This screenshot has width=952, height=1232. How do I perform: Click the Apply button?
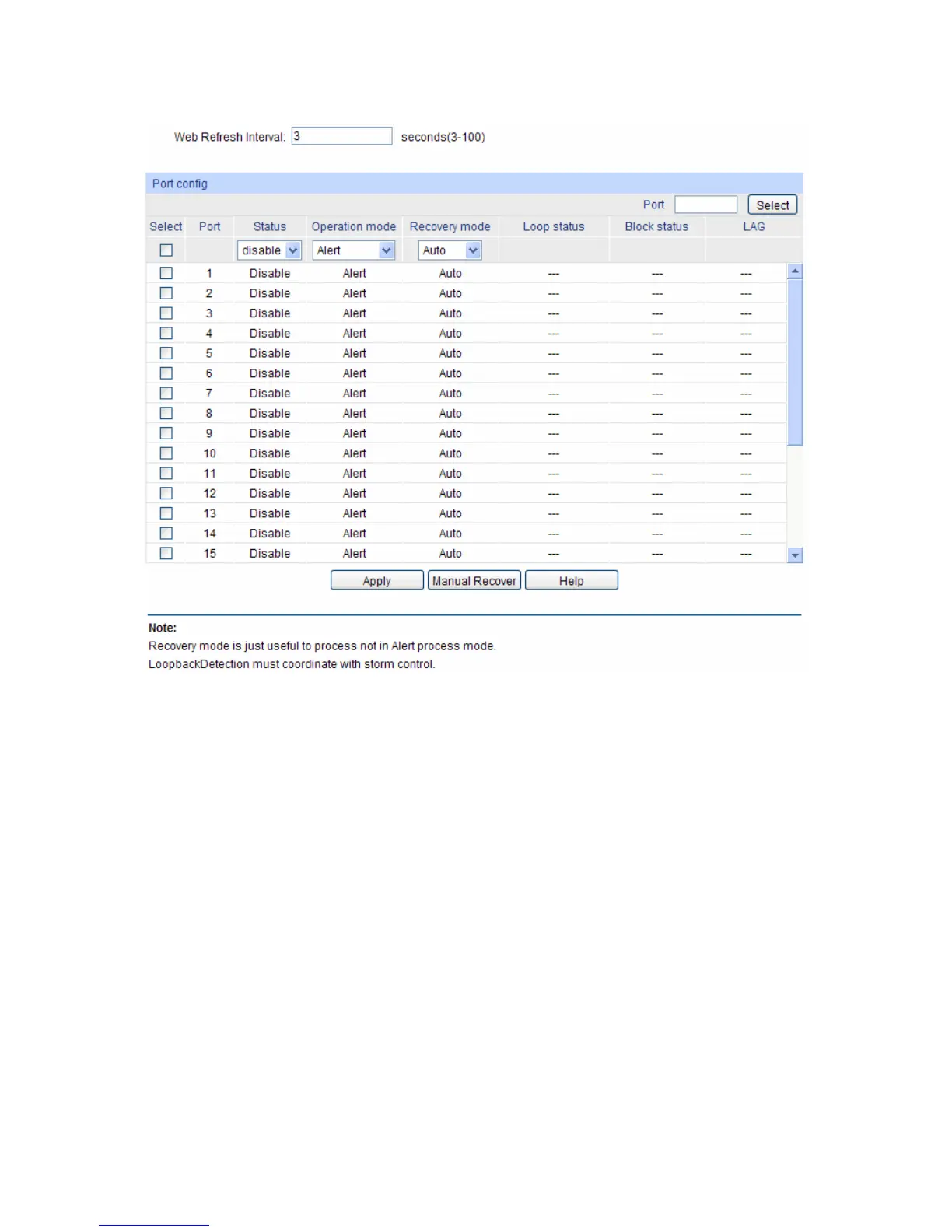pyautogui.click(x=377, y=580)
